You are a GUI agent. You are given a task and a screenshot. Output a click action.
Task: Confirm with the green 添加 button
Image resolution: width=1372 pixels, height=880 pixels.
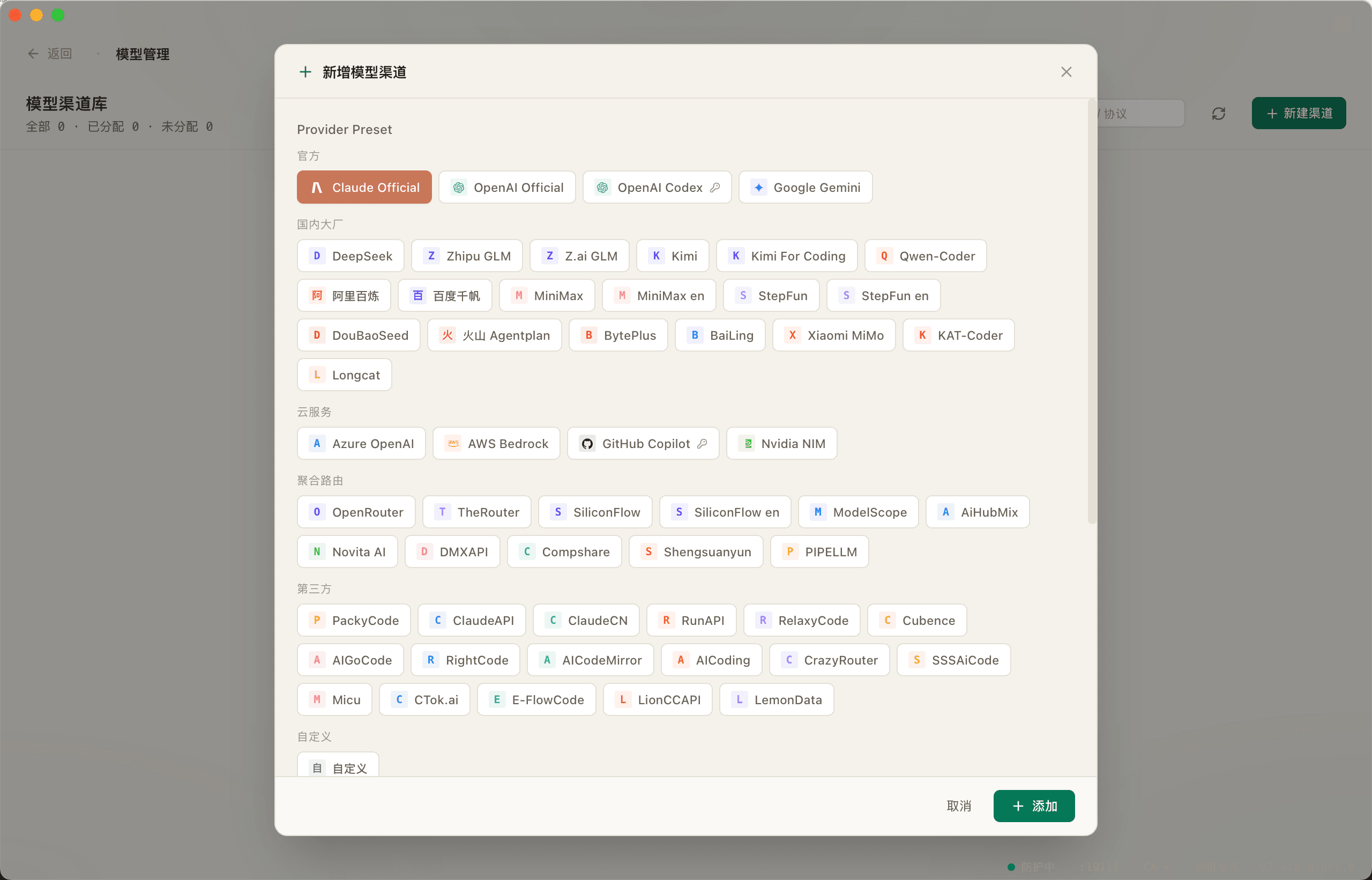click(1034, 806)
